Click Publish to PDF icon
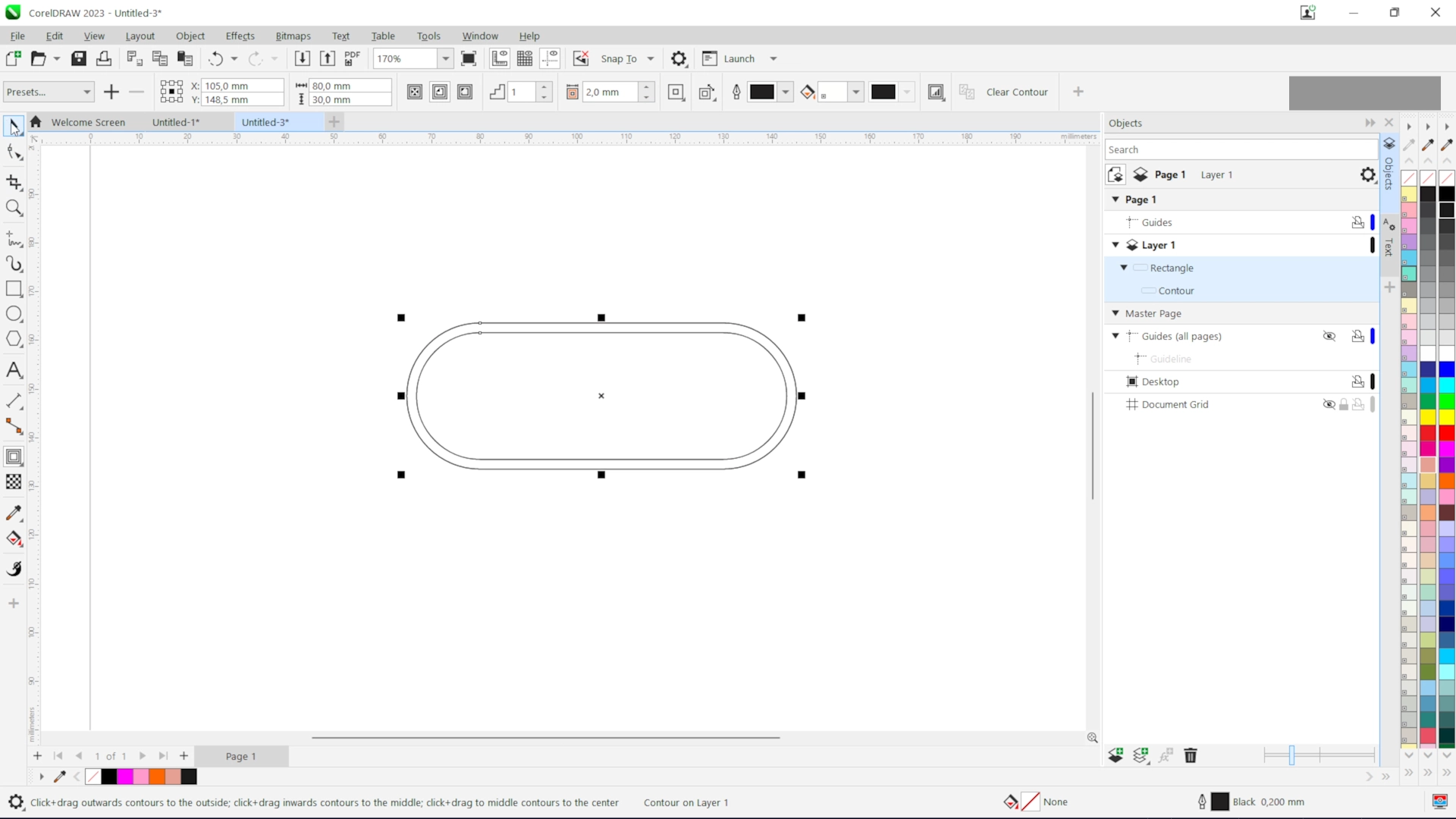1456x819 pixels. (x=352, y=58)
